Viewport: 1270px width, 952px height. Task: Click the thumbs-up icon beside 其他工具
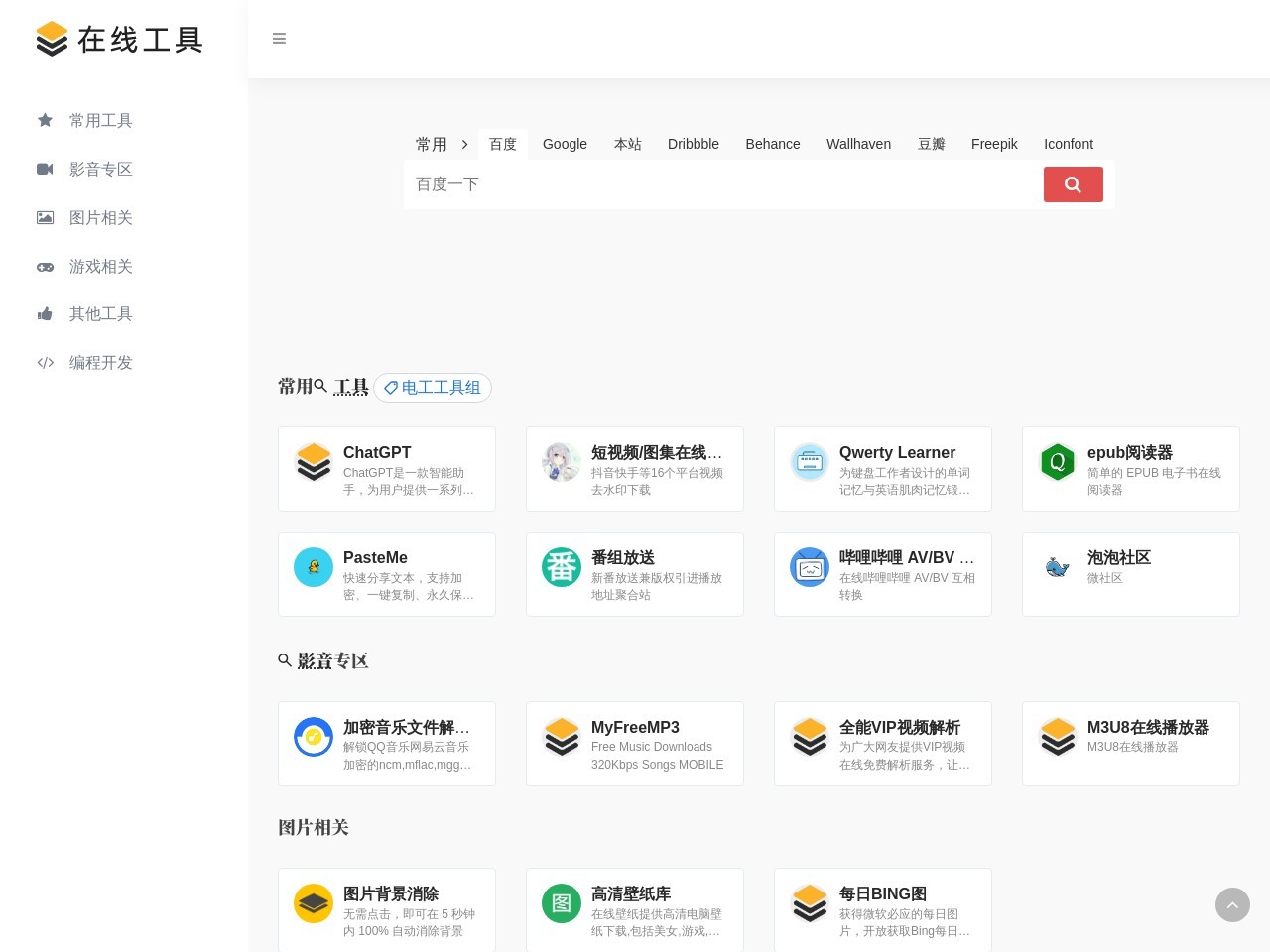[x=45, y=313]
